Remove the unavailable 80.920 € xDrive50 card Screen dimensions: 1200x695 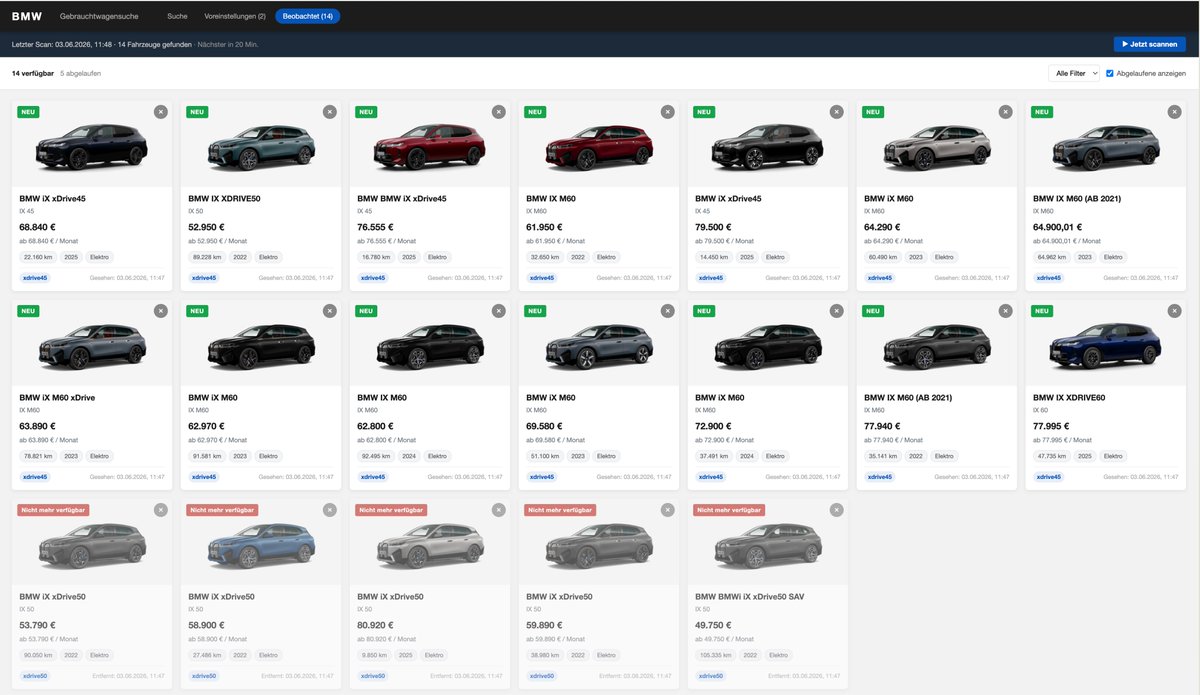pos(498,510)
